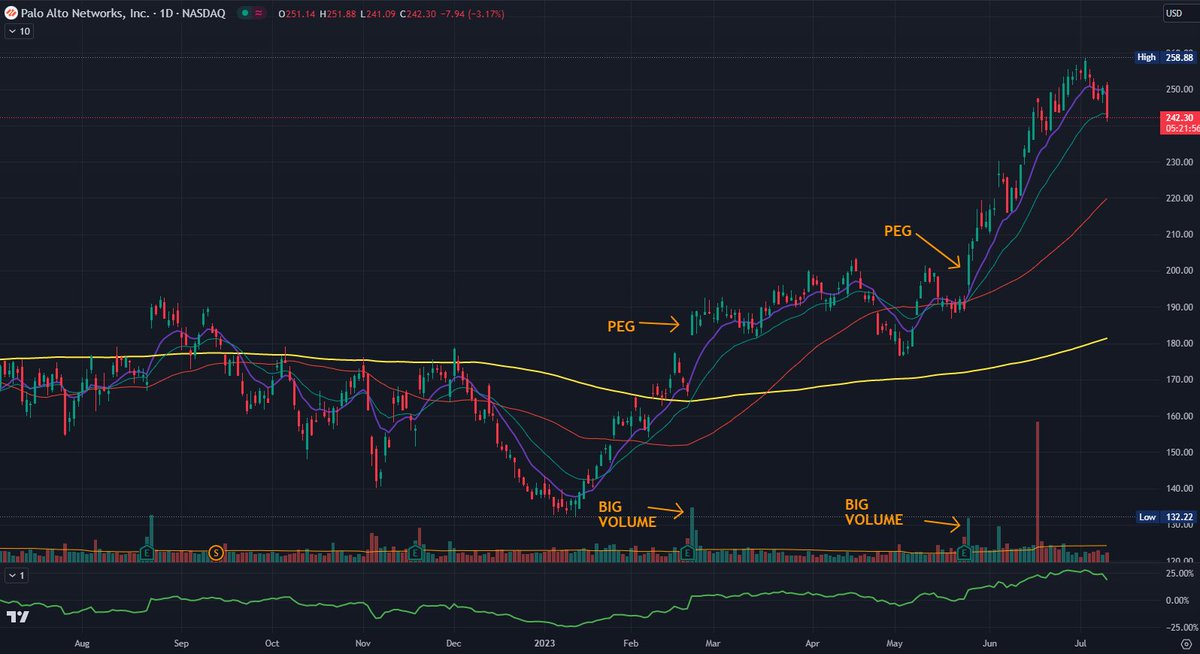
Task: Click the late November earnings E marker
Action: pos(413,552)
